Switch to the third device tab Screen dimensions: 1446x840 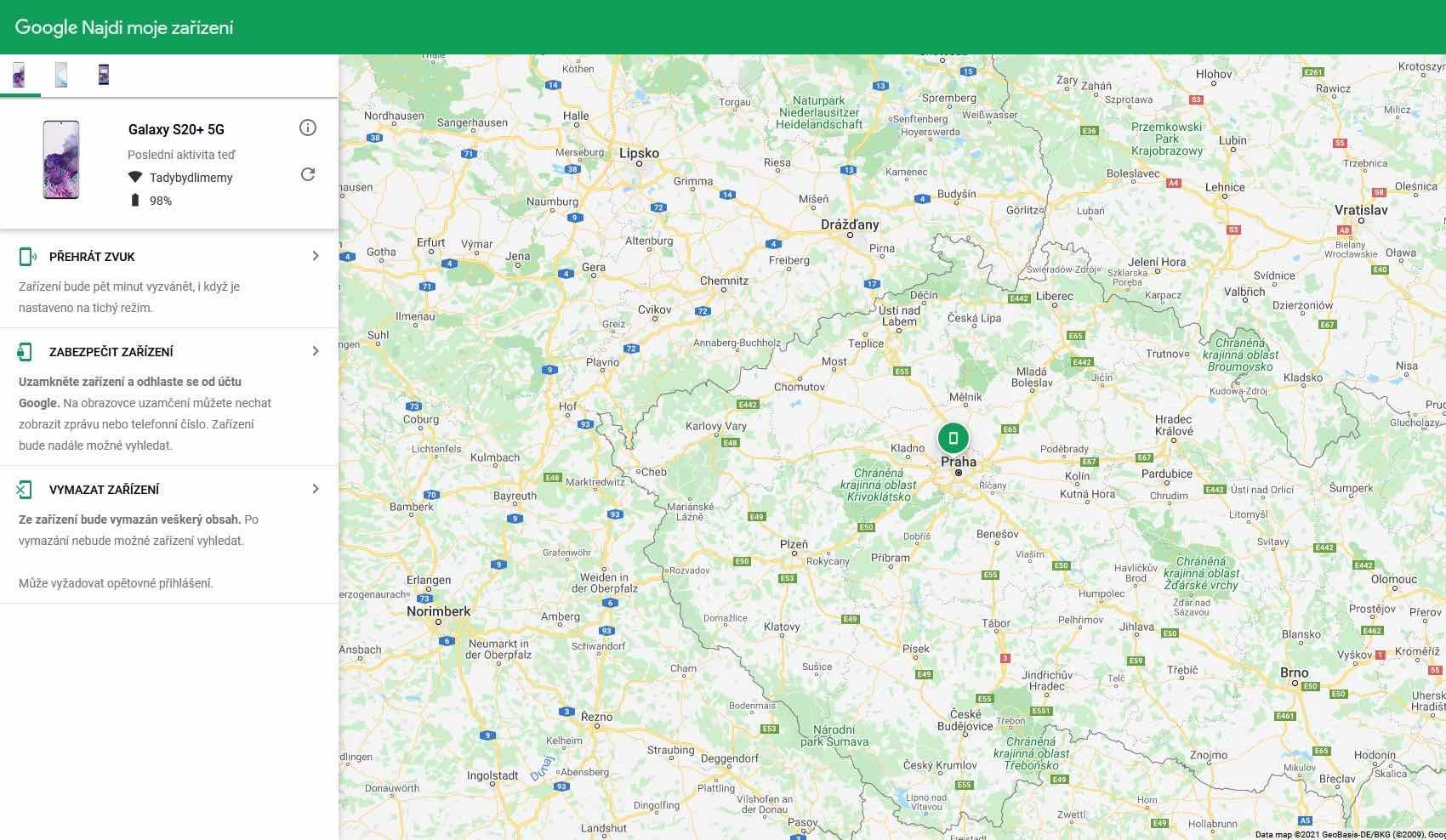pos(103,75)
